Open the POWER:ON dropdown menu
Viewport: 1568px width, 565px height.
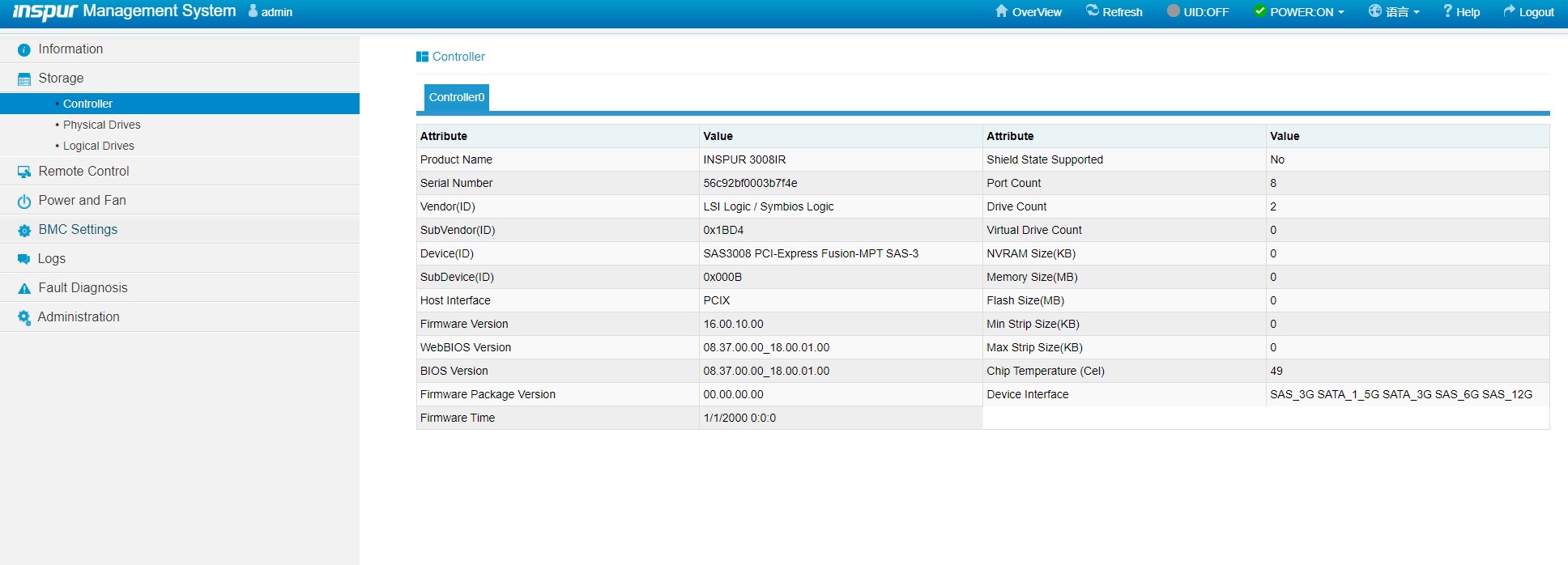pos(1299,12)
